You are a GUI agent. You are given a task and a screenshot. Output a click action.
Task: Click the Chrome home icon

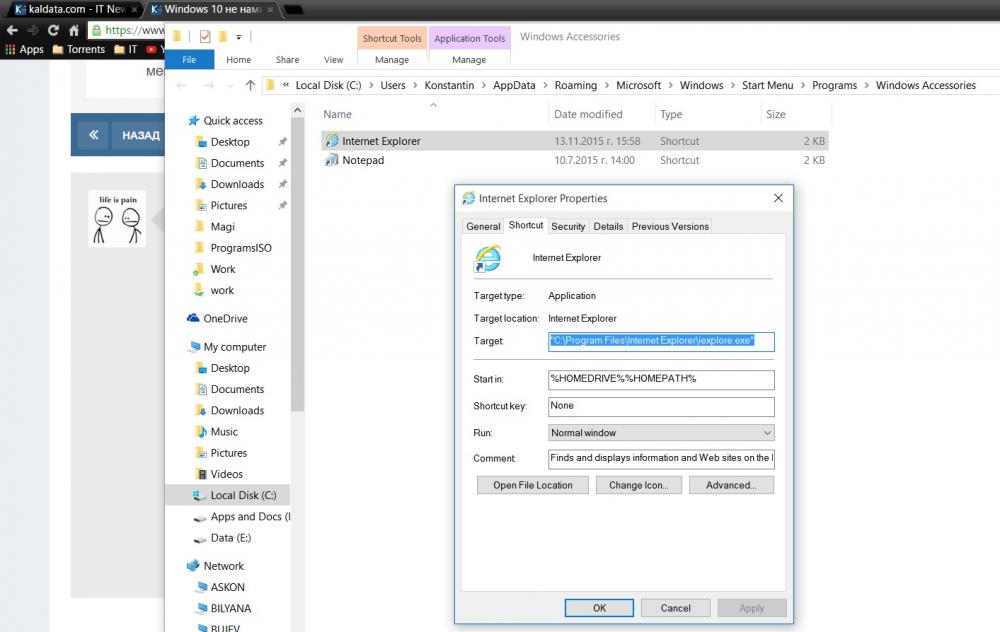74,30
